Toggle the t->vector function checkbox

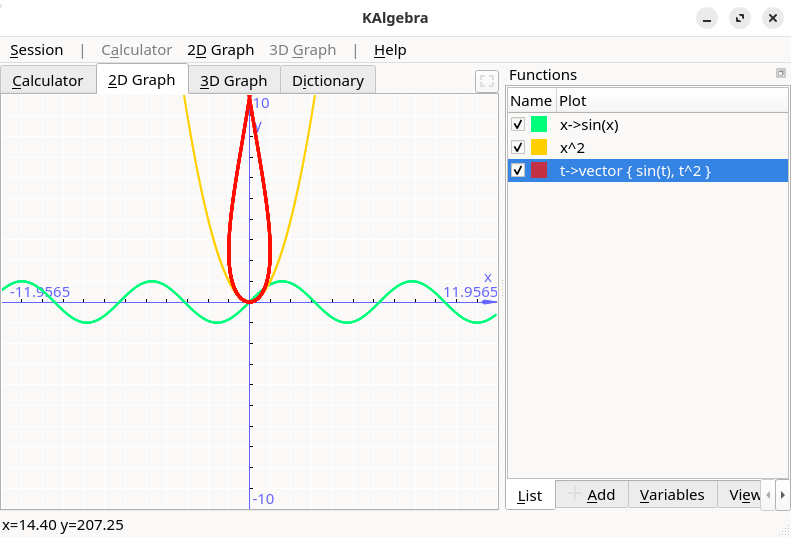point(518,170)
